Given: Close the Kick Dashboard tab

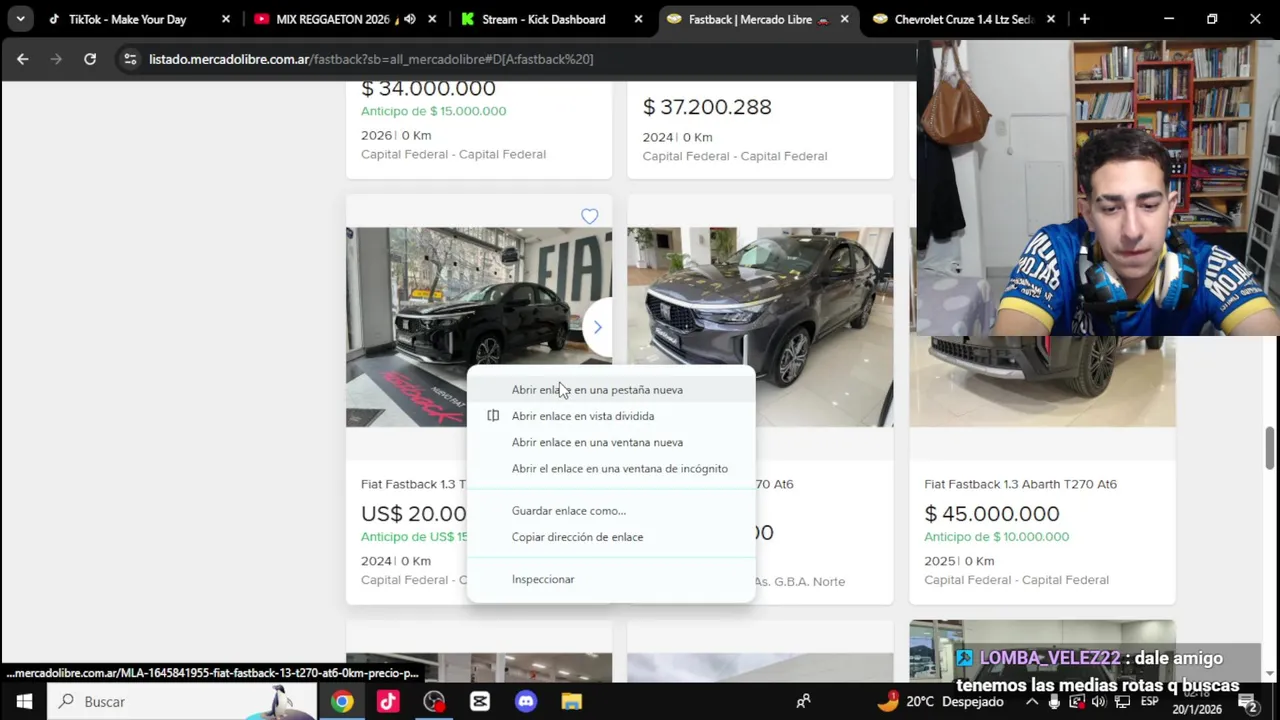Looking at the screenshot, I should tap(639, 19).
